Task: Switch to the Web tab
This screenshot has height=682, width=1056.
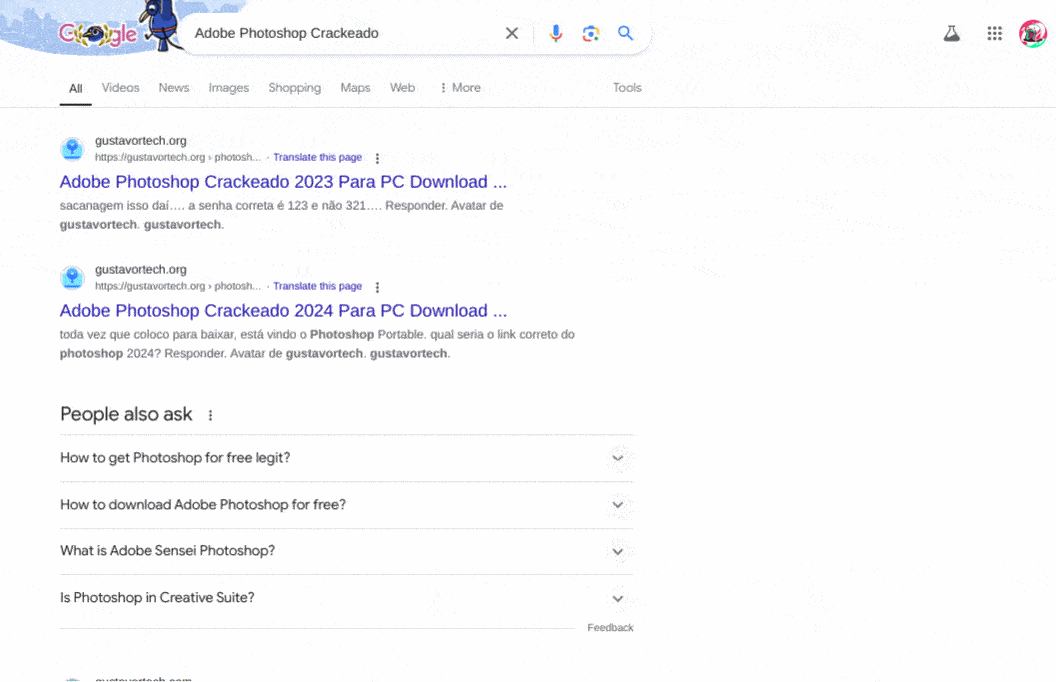Action: point(402,88)
